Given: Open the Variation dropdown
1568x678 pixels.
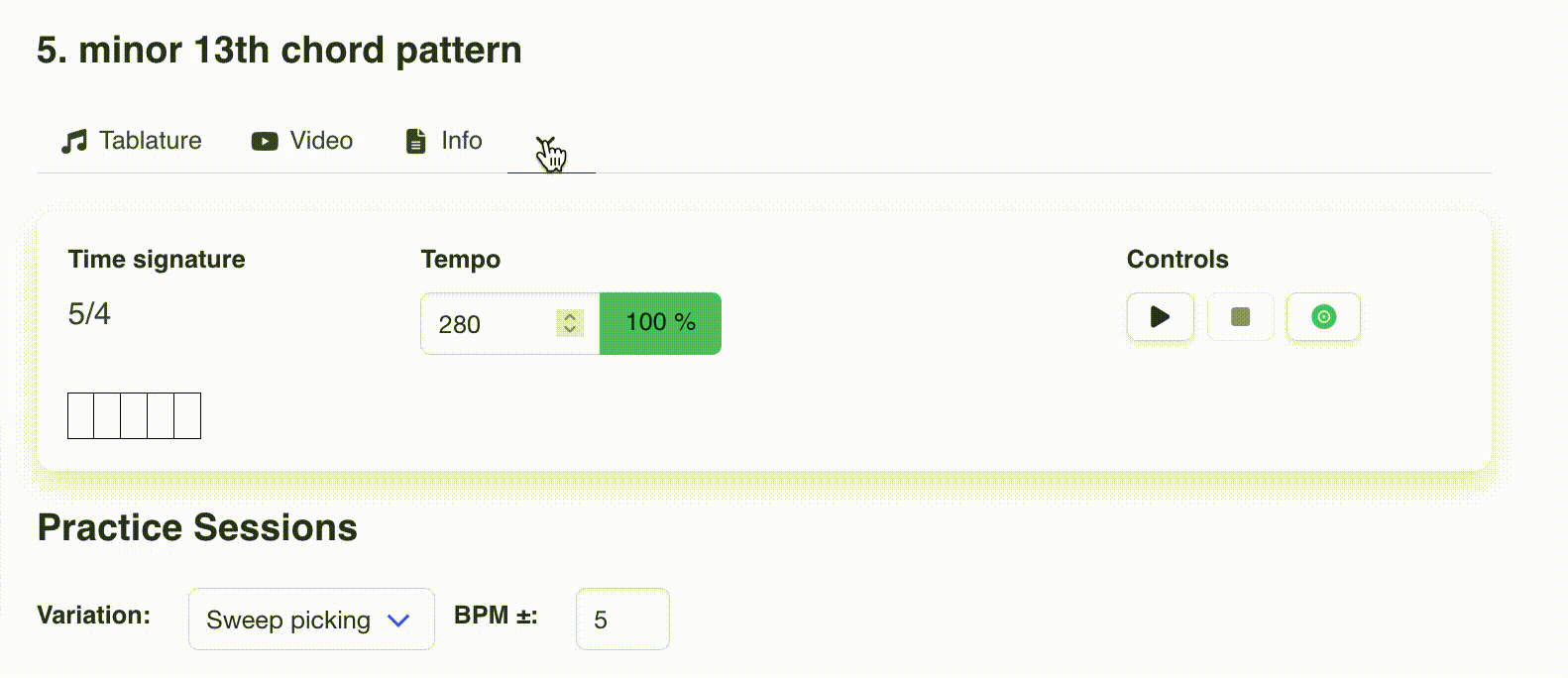Looking at the screenshot, I should [x=310, y=620].
